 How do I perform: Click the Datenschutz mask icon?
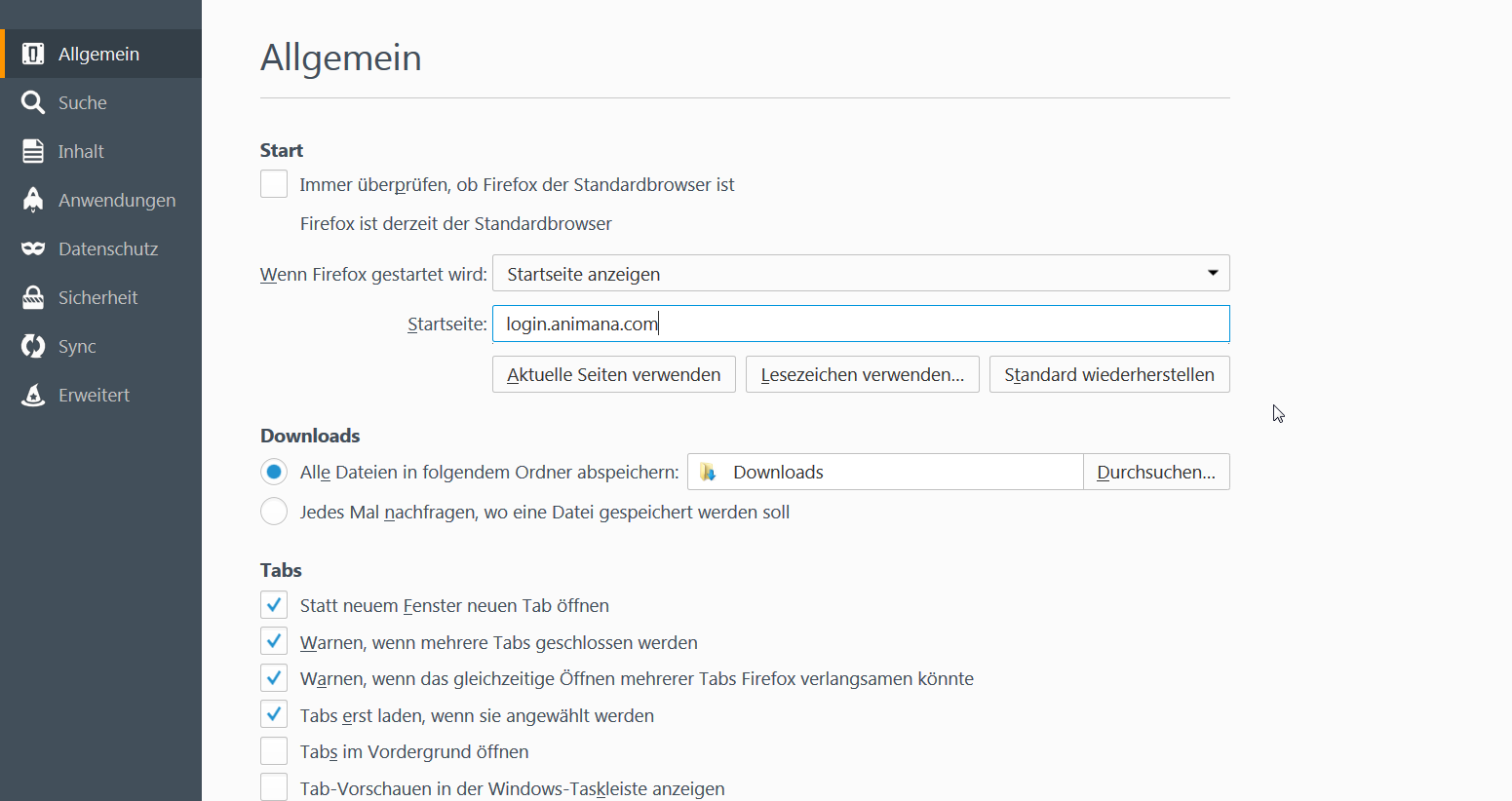(33, 248)
